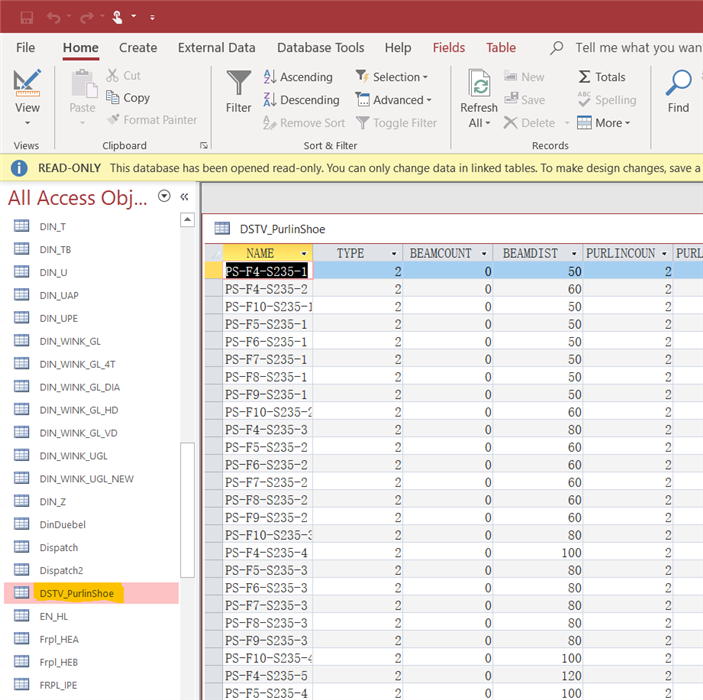Click the Redo arrow in title bar
703x700 pixels.
[x=87, y=17]
